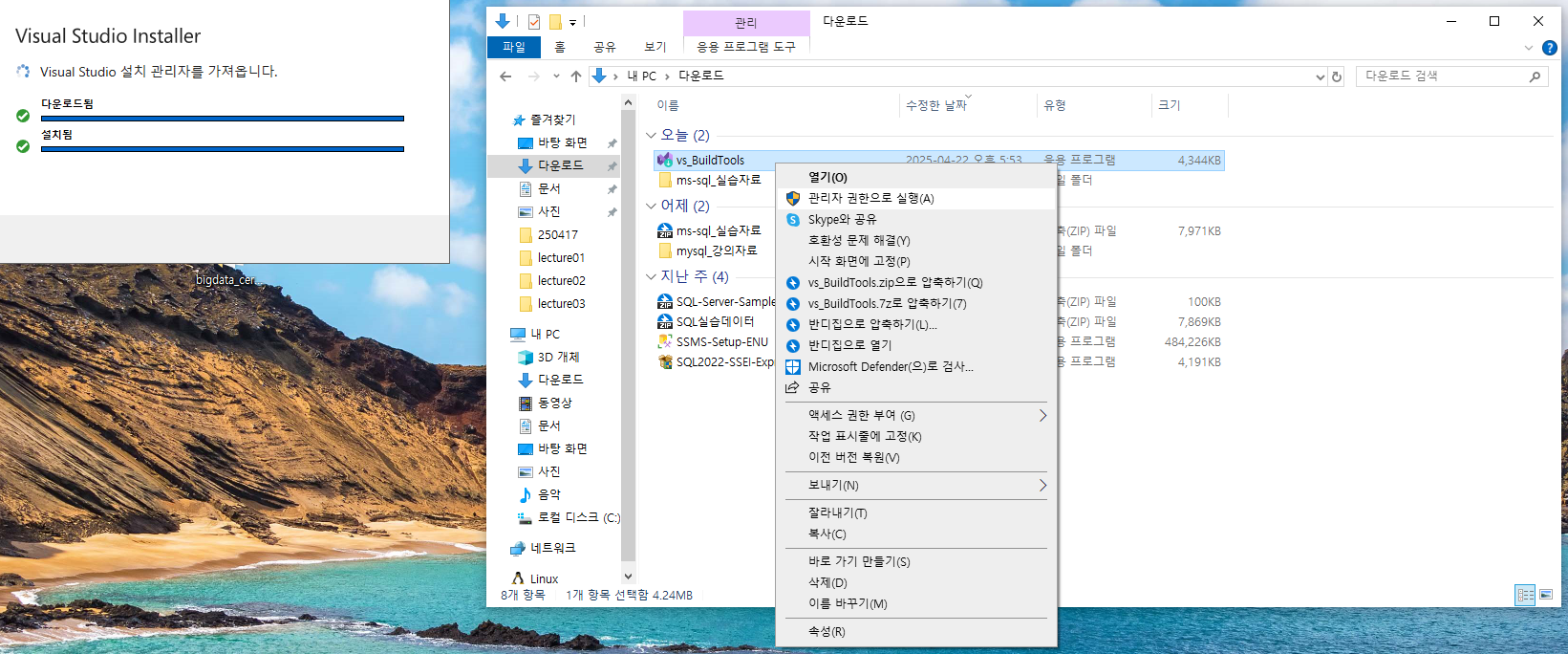Click the scroll down arrow of navigation pane
This screenshot has width=1568, height=654.
pos(628,577)
